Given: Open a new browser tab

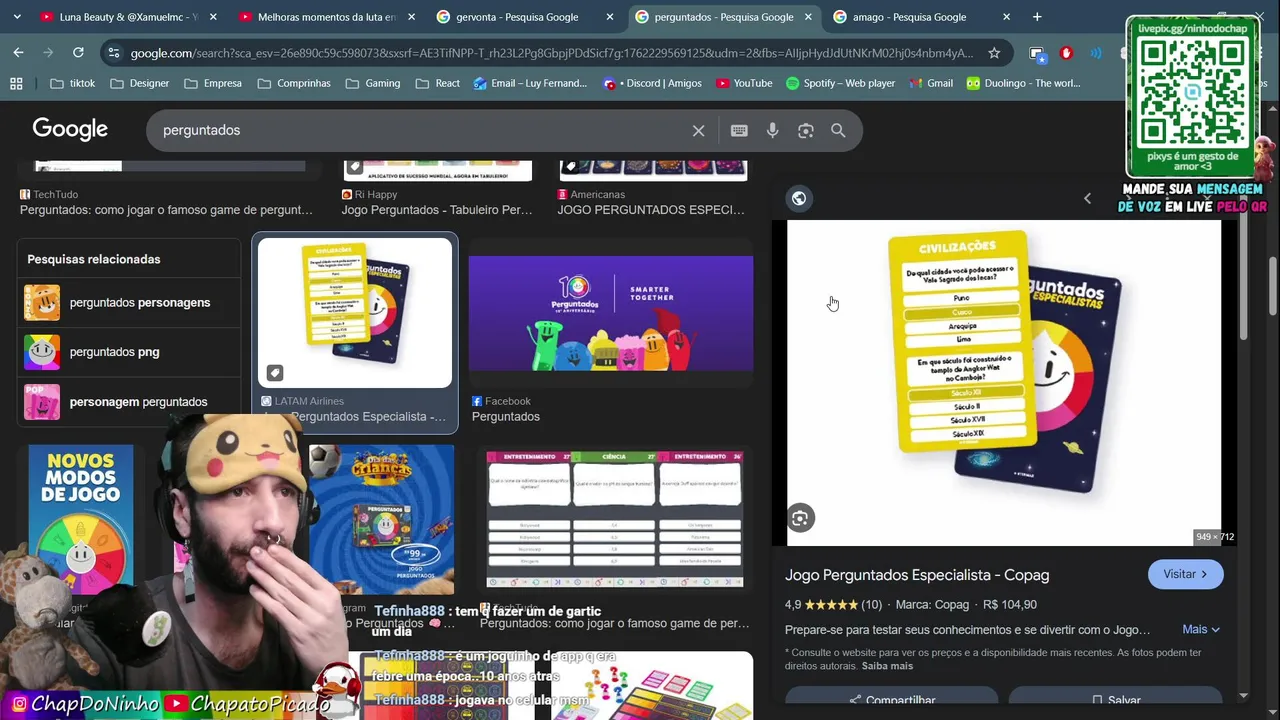Looking at the screenshot, I should pos(1037,17).
